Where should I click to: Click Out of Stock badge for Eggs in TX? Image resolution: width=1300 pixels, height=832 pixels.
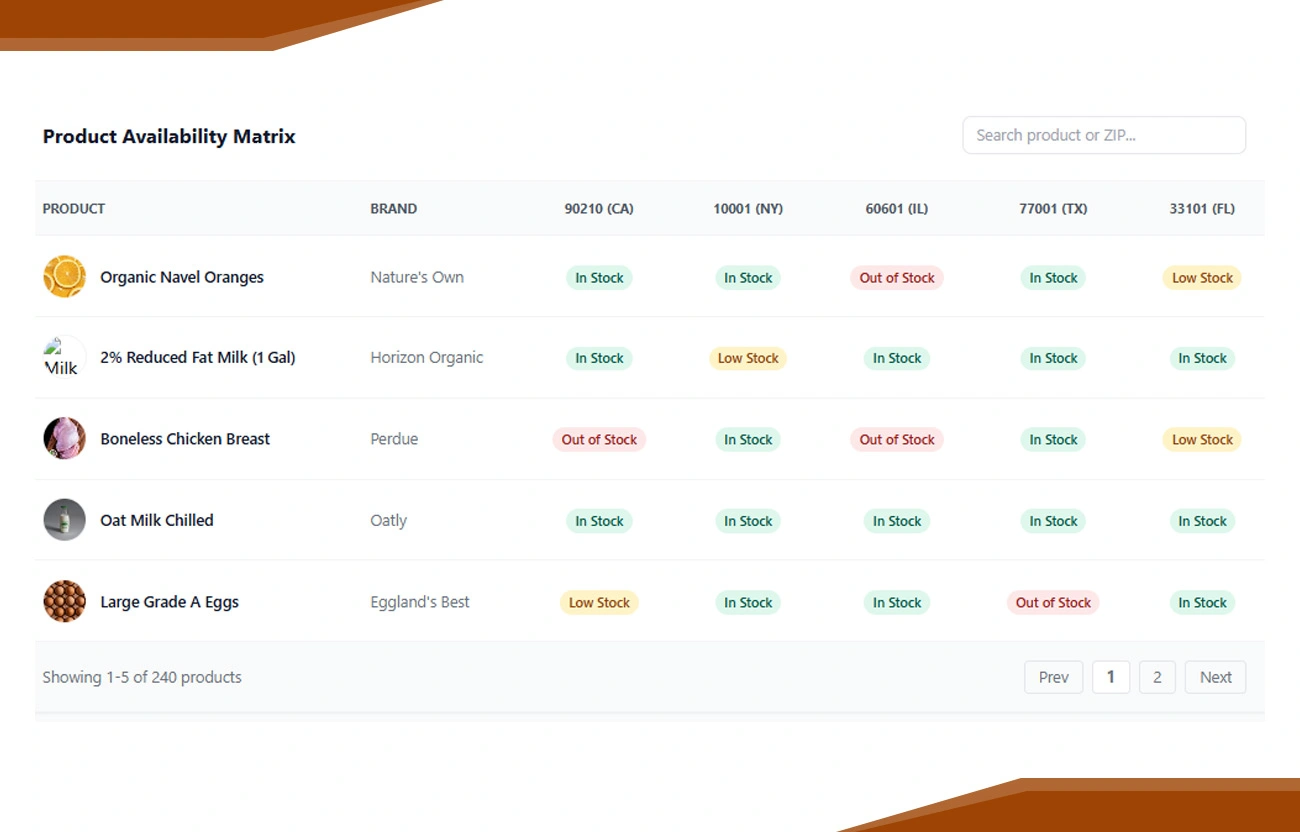coord(1053,602)
